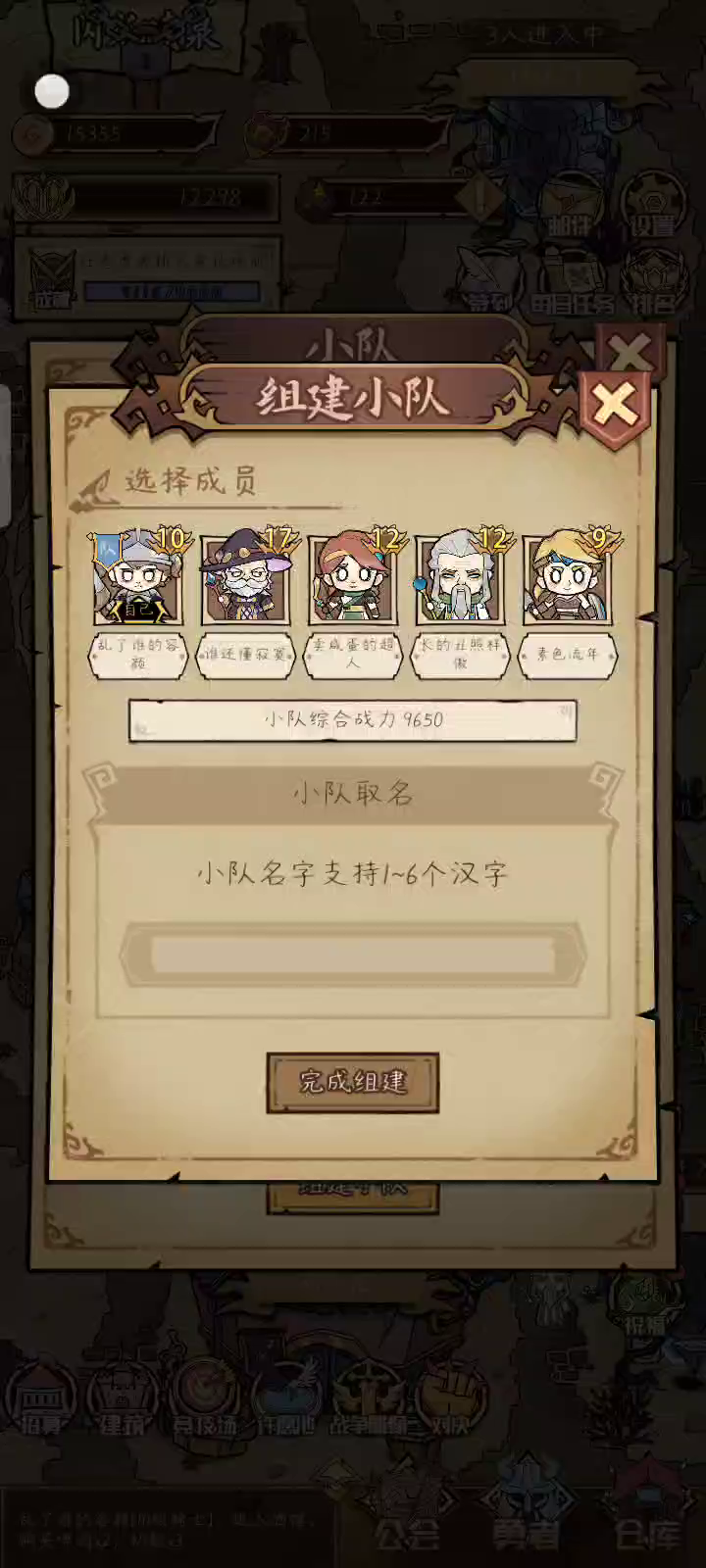Image resolution: width=706 pixels, height=1568 pixels.
Task: Open the 每日任务 daily tasks icon
Action: (x=573, y=279)
